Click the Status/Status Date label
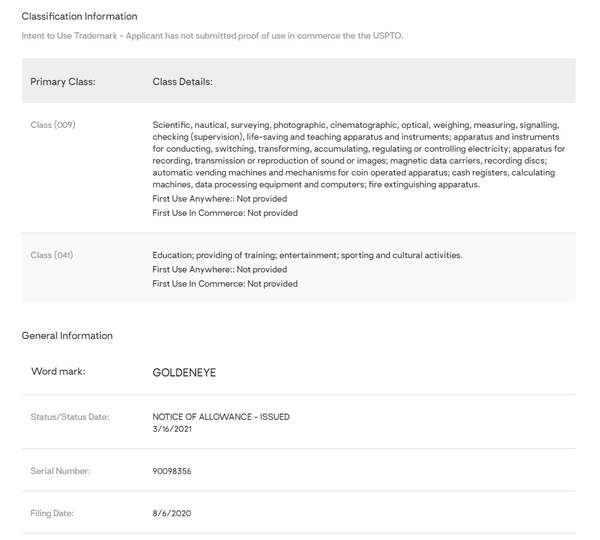Screen dimensions: 600x540 point(70,417)
